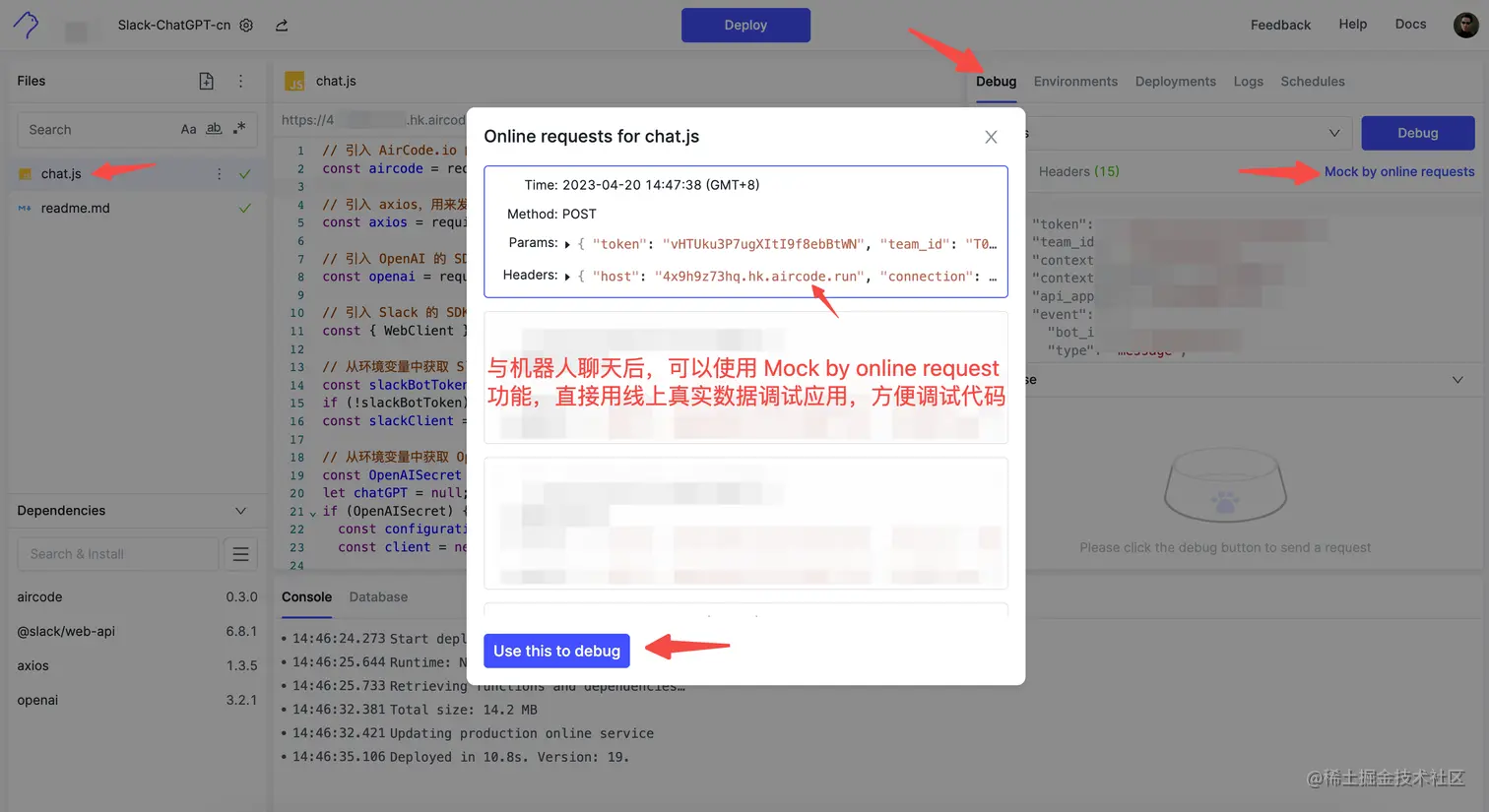Click the share project icon
The image size is (1489, 812).
click(x=282, y=26)
